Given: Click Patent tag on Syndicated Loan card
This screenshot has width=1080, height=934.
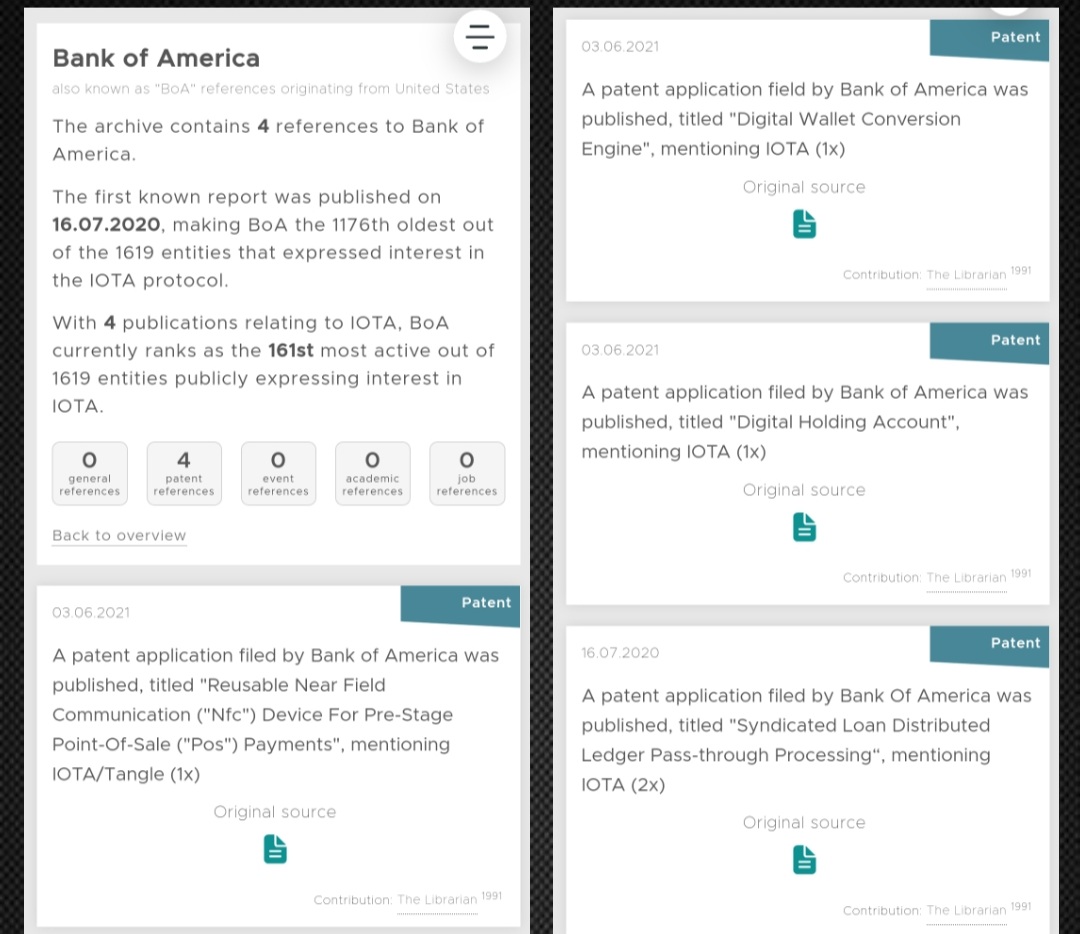Looking at the screenshot, I should click(990, 645).
